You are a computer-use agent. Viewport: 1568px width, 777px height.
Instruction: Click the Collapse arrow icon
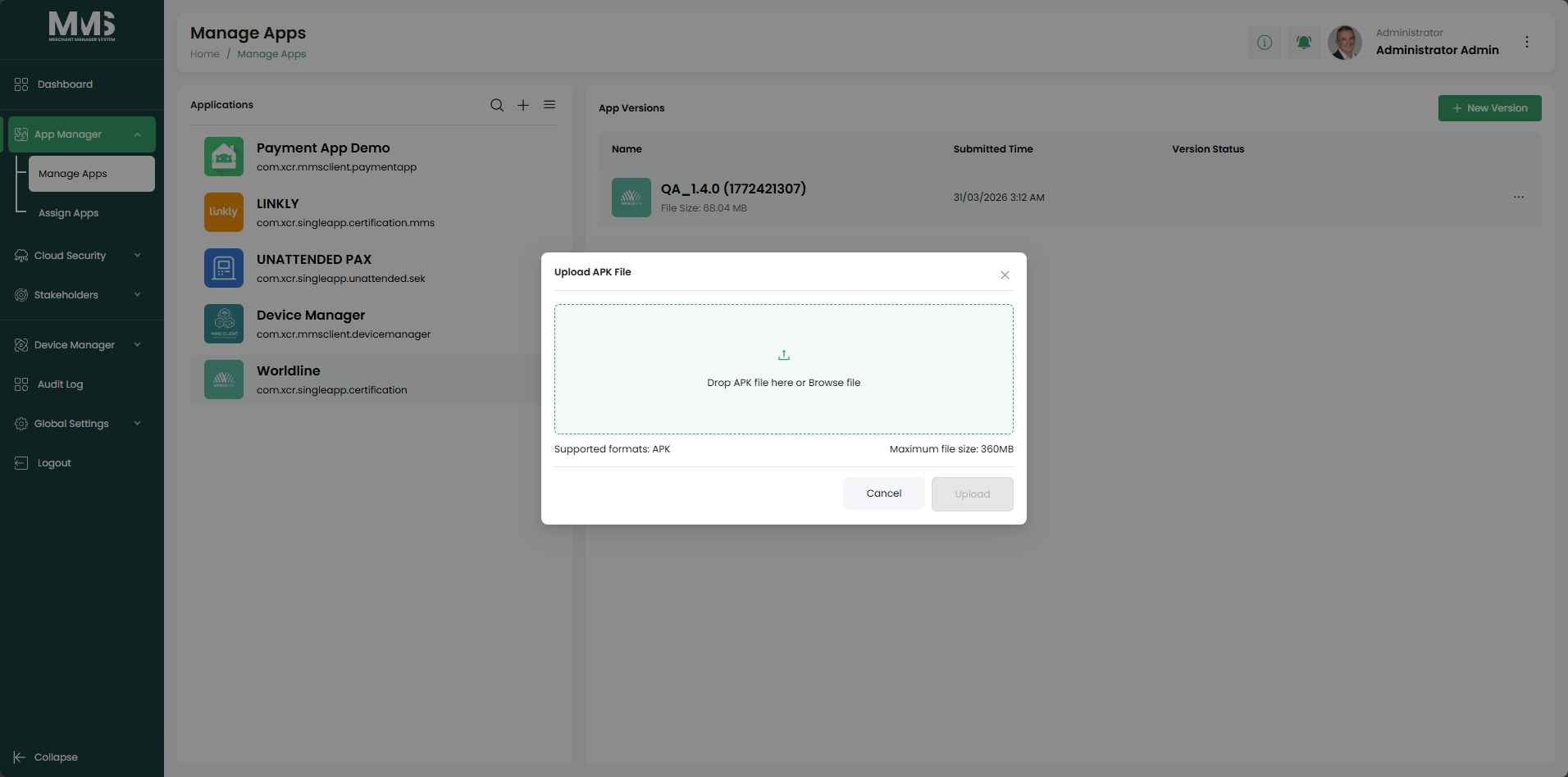(x=20, y=757)
